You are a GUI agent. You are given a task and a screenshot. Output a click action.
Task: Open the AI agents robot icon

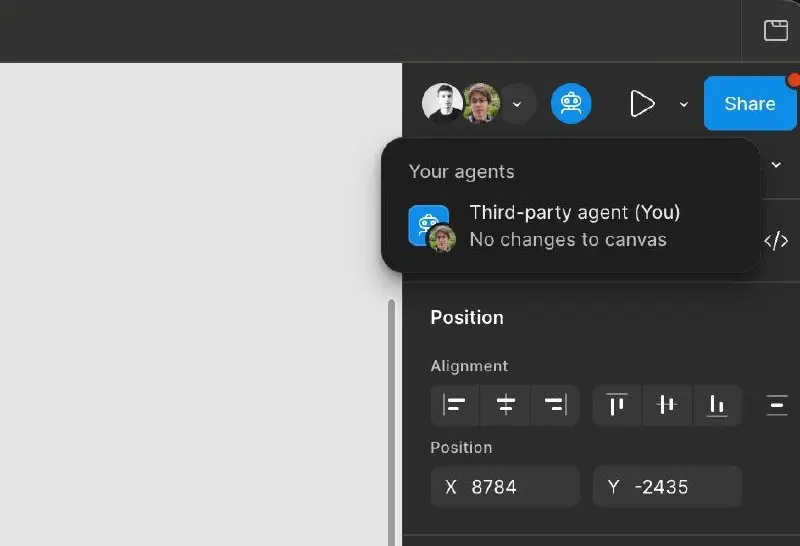[x=571, y=104]
